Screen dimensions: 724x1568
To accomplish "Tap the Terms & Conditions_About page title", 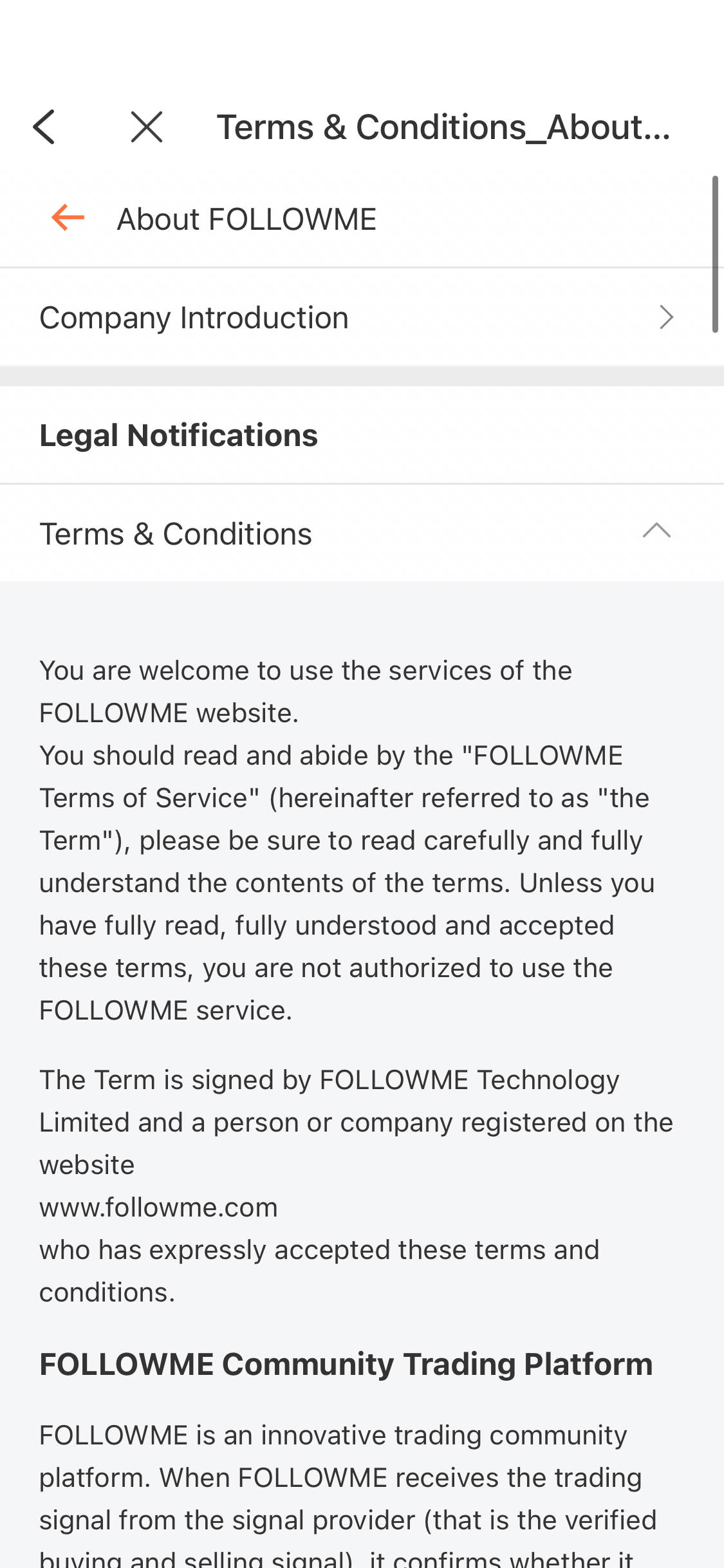I will tap(443, 127).
